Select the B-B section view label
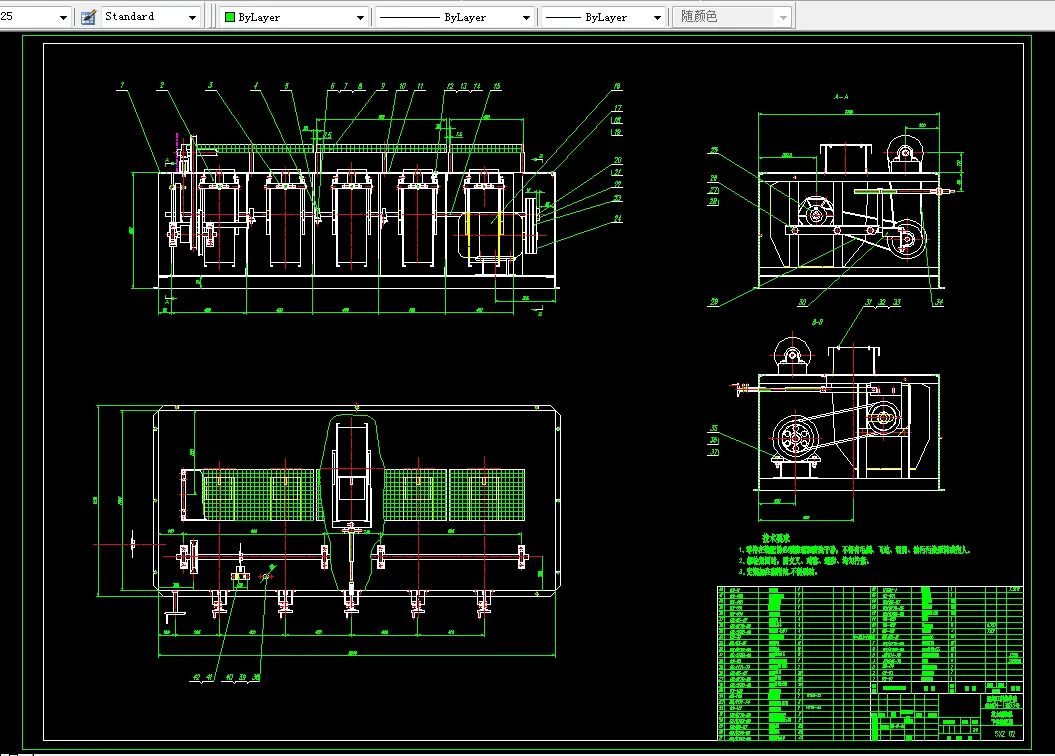Viewport: 1055px width, 756px height. pyautogui.click(x=817, y=322)
